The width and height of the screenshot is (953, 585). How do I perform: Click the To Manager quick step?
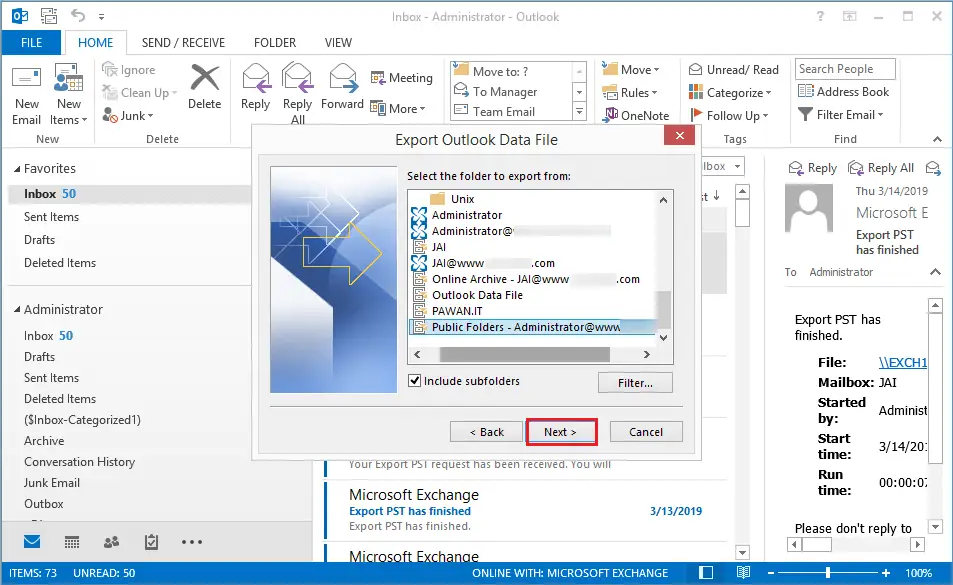(504, 92)
